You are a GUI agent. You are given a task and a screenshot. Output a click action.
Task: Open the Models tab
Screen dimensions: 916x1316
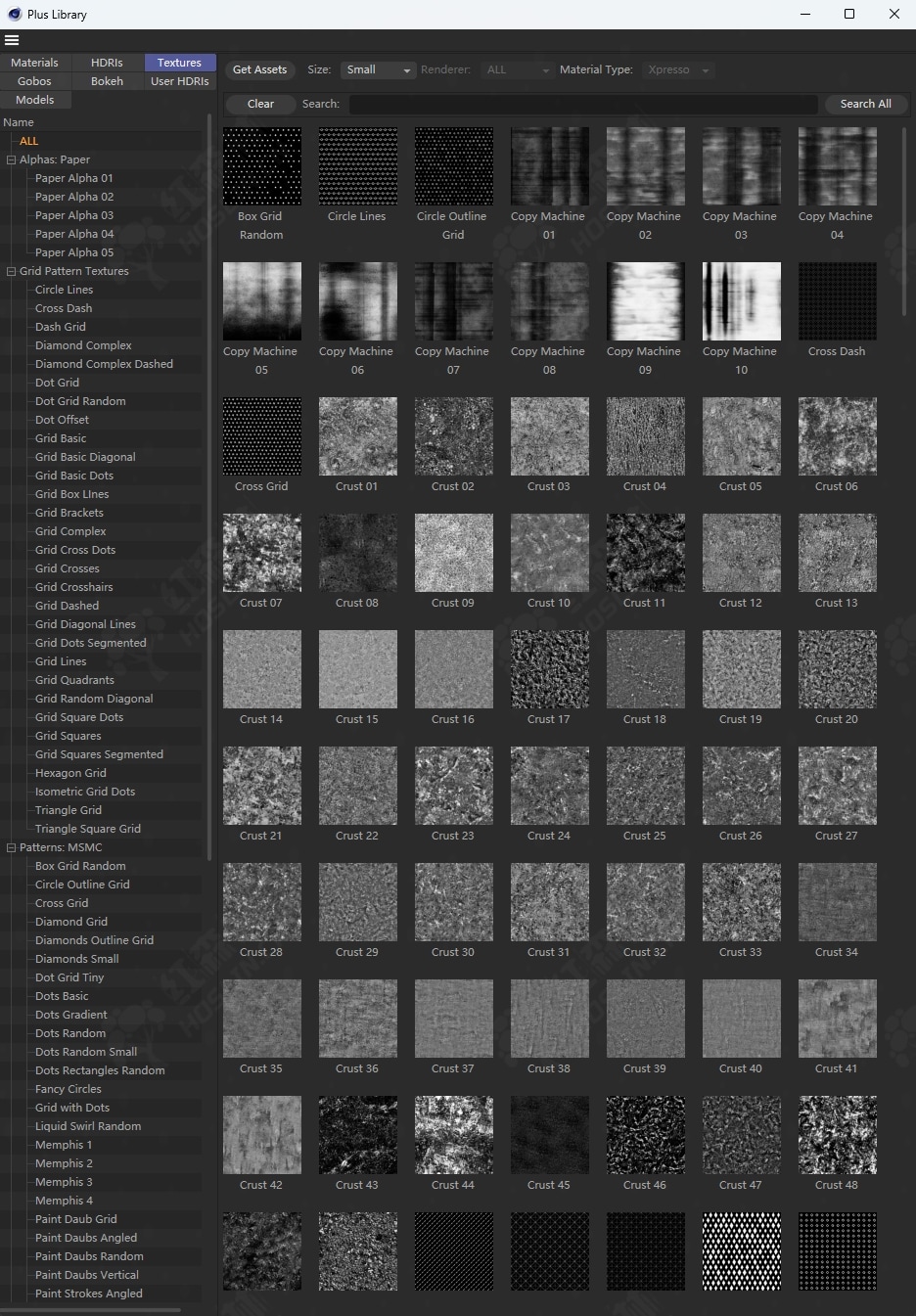[x=34, y=100]
